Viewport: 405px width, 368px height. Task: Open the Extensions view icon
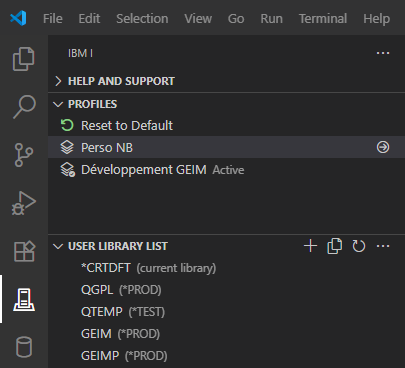click(x=24, y=251)
